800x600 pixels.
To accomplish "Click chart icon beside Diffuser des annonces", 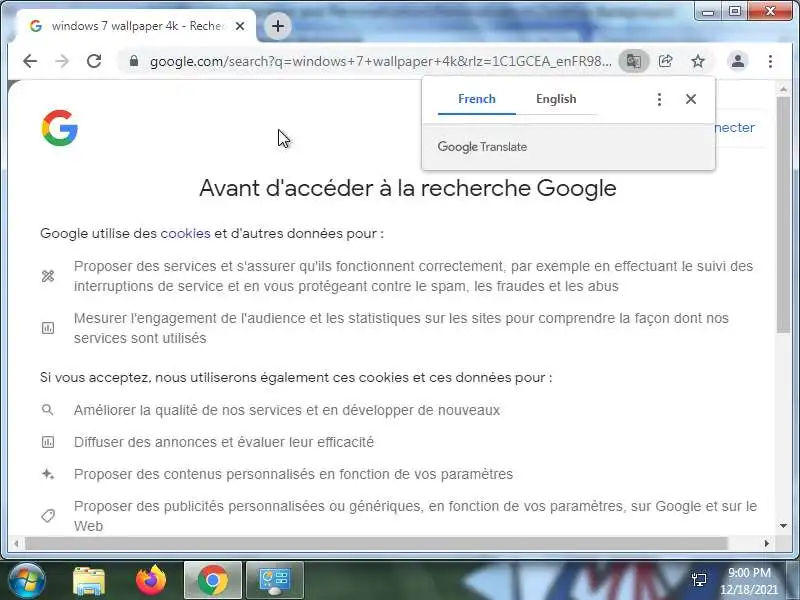I will click(48, 442).
